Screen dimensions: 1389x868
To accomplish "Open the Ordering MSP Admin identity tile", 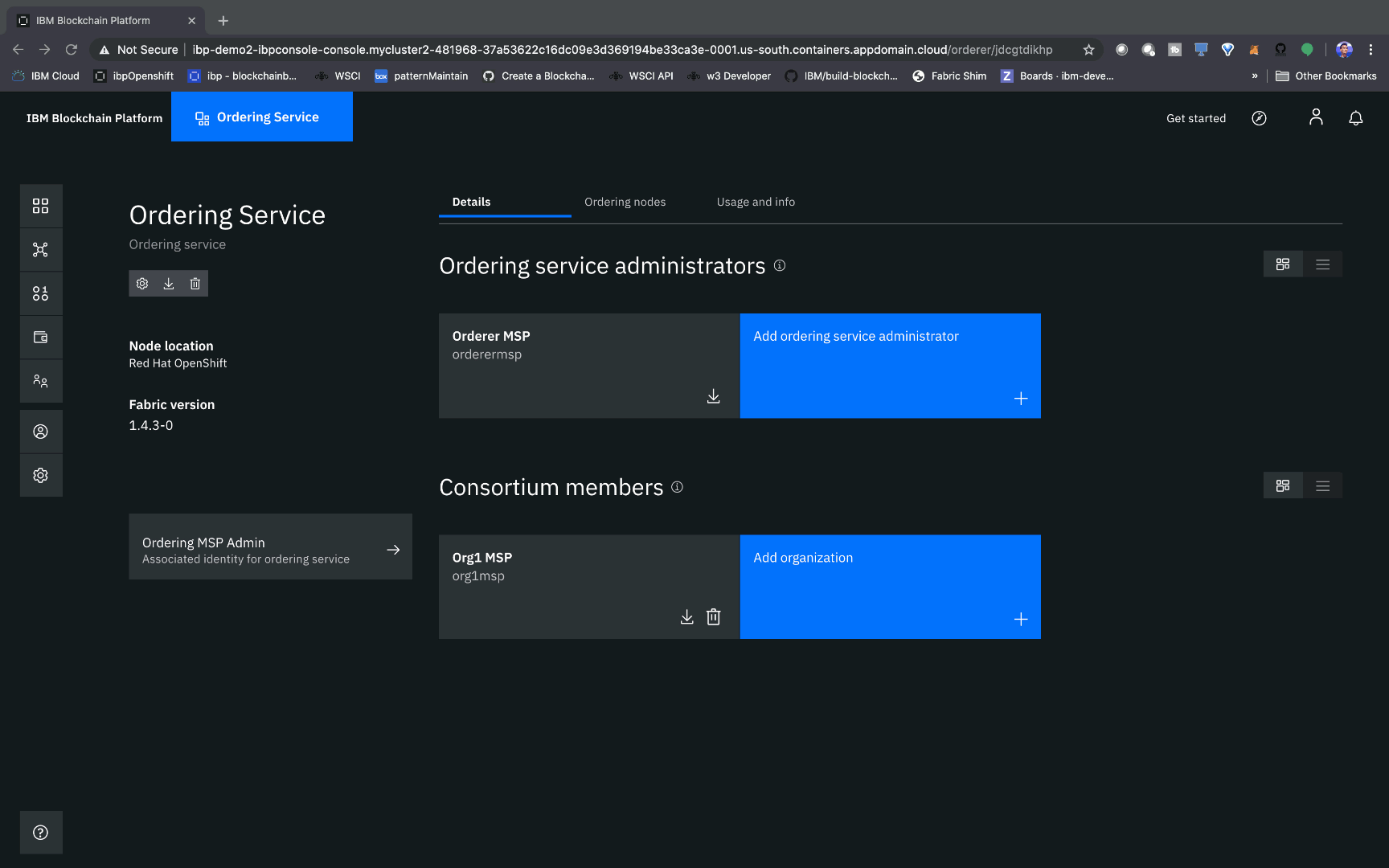I will [271, 547].
